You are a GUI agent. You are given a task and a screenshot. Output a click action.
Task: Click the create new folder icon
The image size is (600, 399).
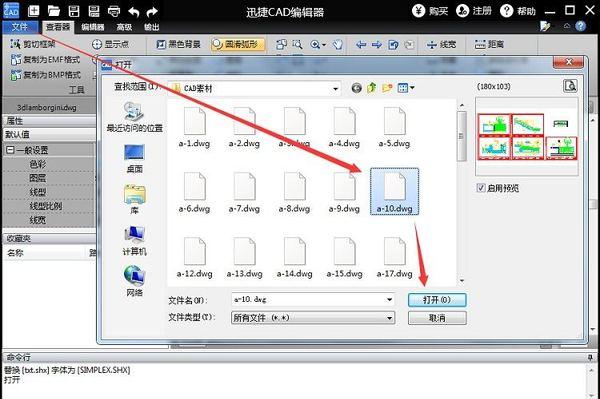(387, 88)
